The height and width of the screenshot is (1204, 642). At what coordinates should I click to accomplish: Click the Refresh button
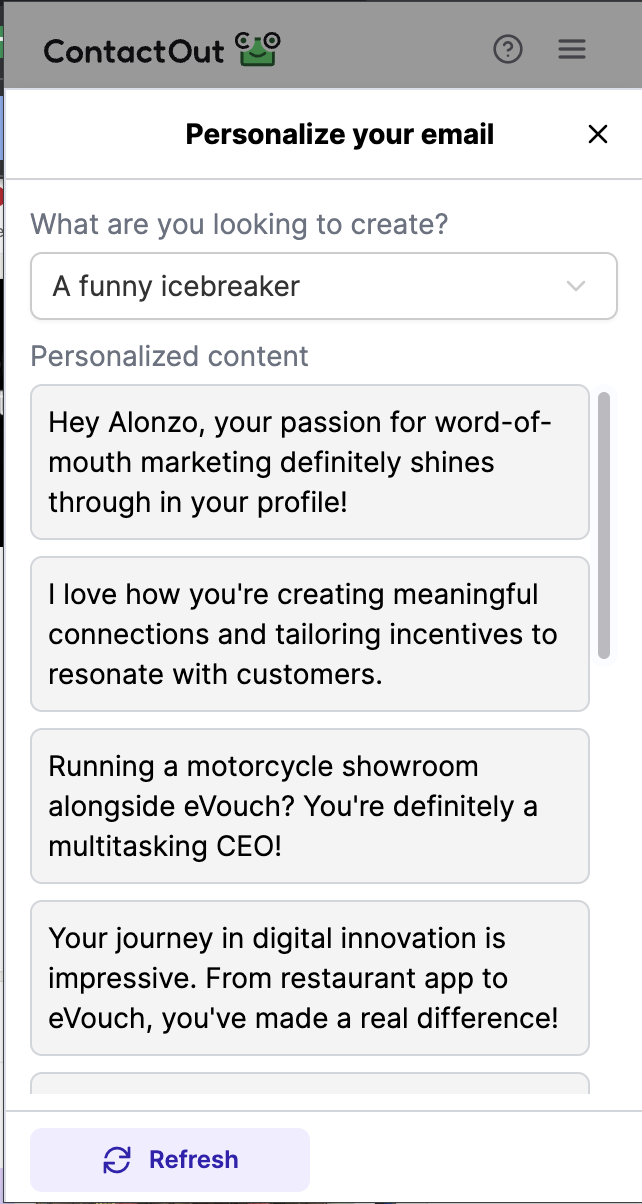(x=168, y=1159)
